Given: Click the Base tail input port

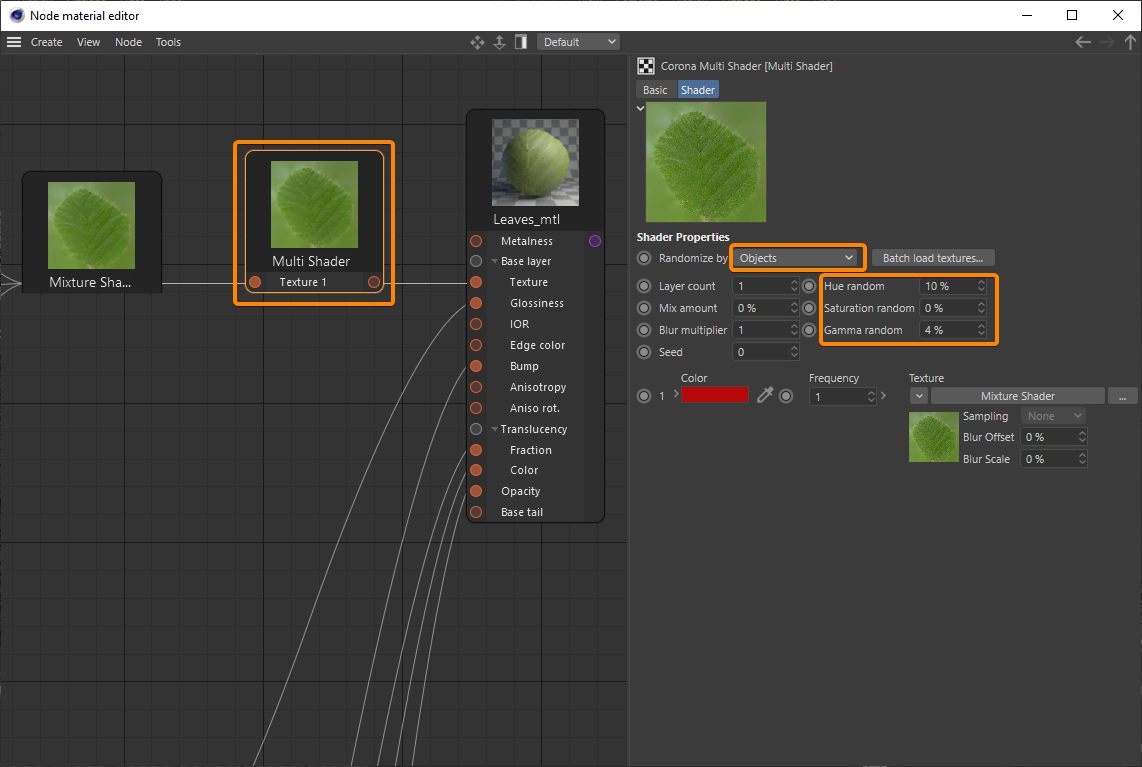Looking at the screenshot, I should click(x=476, y=512).
